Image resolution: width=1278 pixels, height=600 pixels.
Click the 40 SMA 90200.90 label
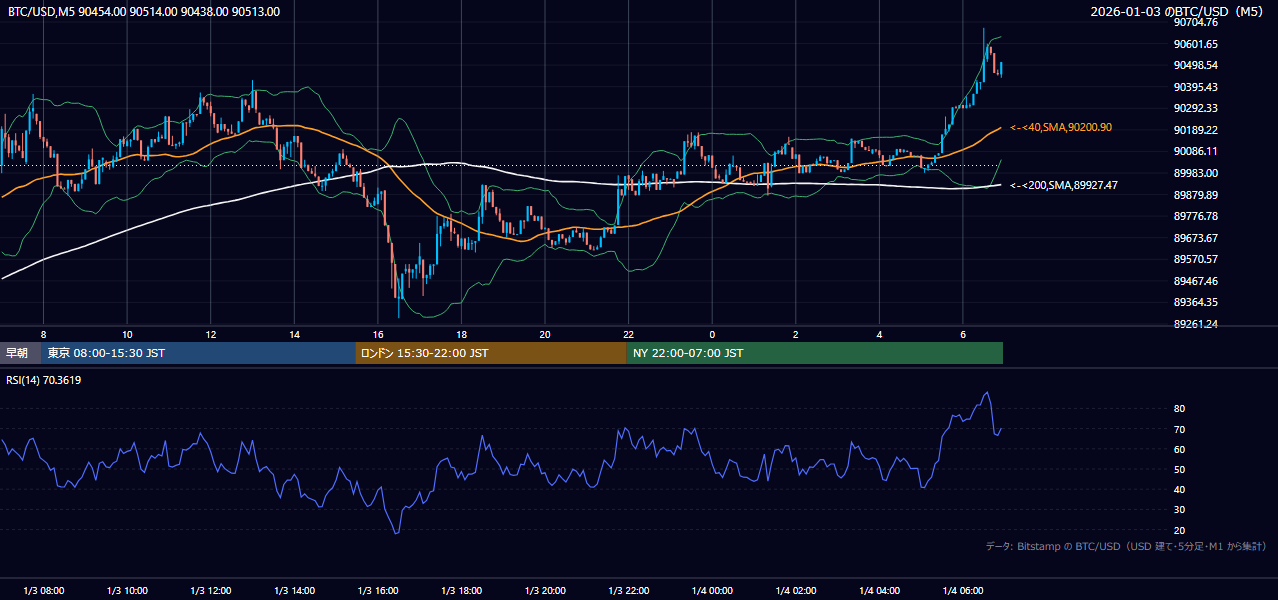click(x=1061, y=128)
